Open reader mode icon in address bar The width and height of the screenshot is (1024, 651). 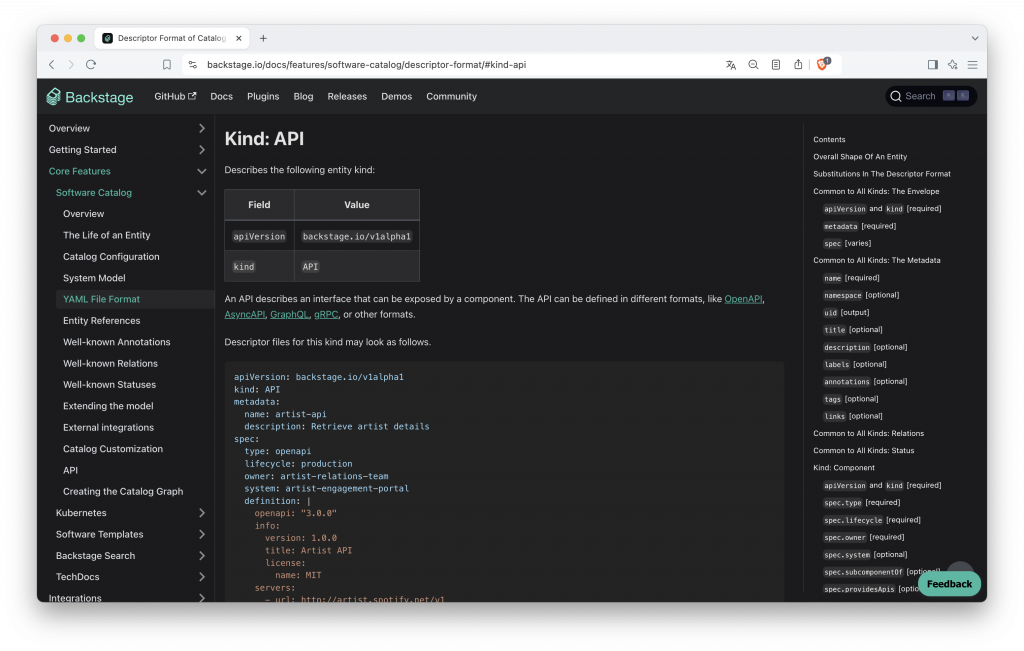tap(775, 65)
